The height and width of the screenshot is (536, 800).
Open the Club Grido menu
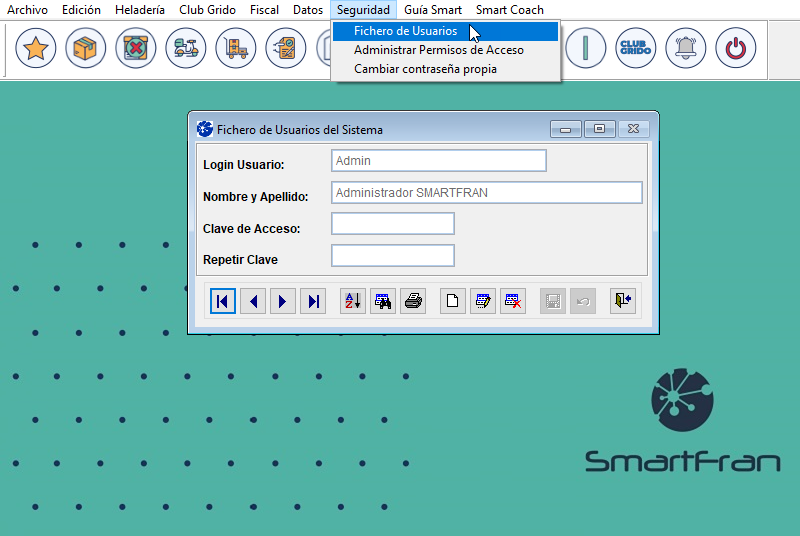tap(207, 10)
